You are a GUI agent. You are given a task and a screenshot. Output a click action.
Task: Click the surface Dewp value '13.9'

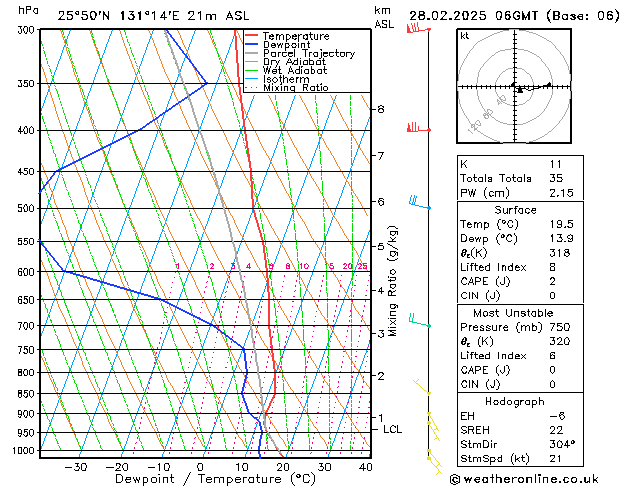pos(562,239)
